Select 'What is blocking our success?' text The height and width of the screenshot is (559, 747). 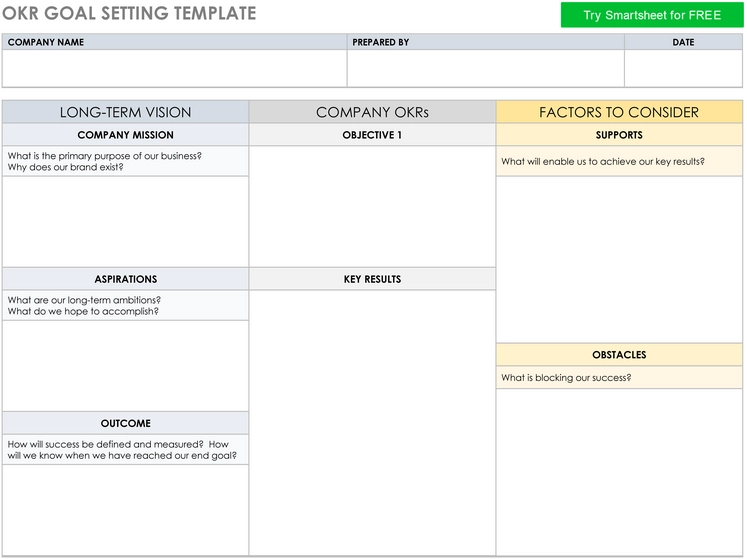(x=566, y=377)
